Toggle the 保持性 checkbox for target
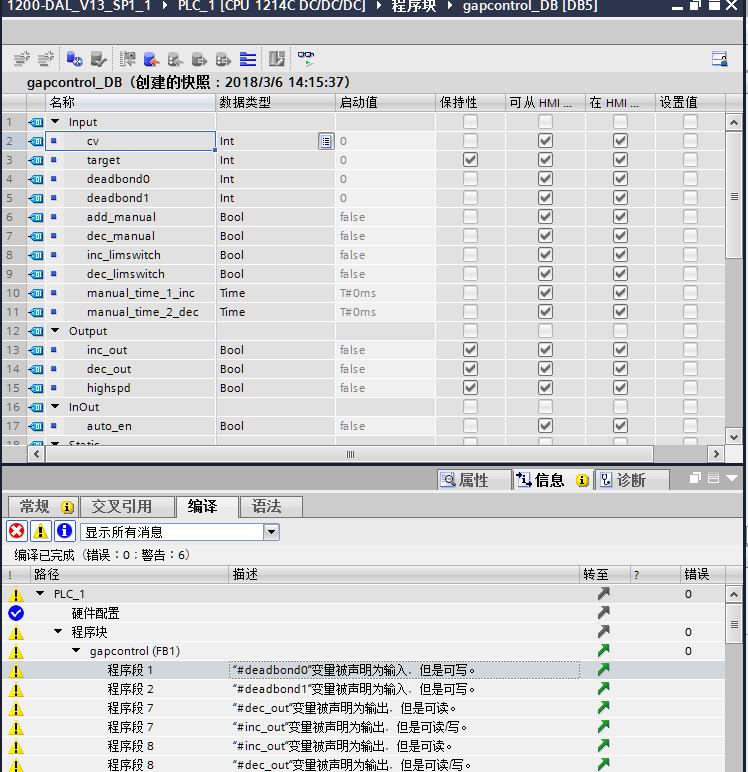The image size is (748, 772). (470, 160)
